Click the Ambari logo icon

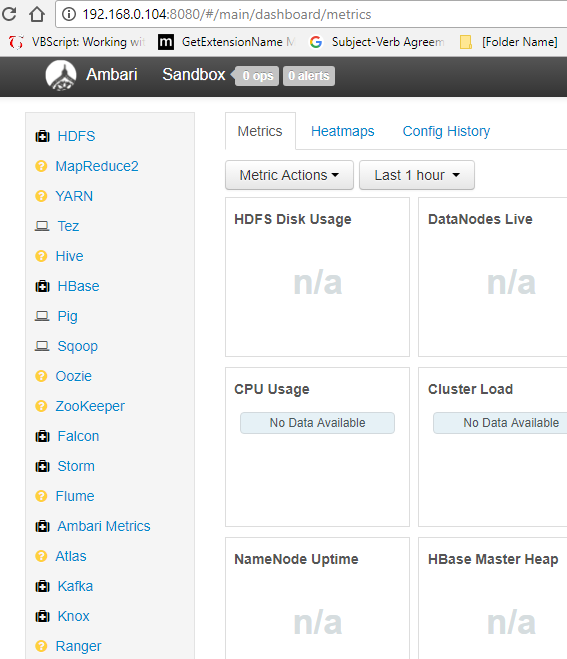61,75
